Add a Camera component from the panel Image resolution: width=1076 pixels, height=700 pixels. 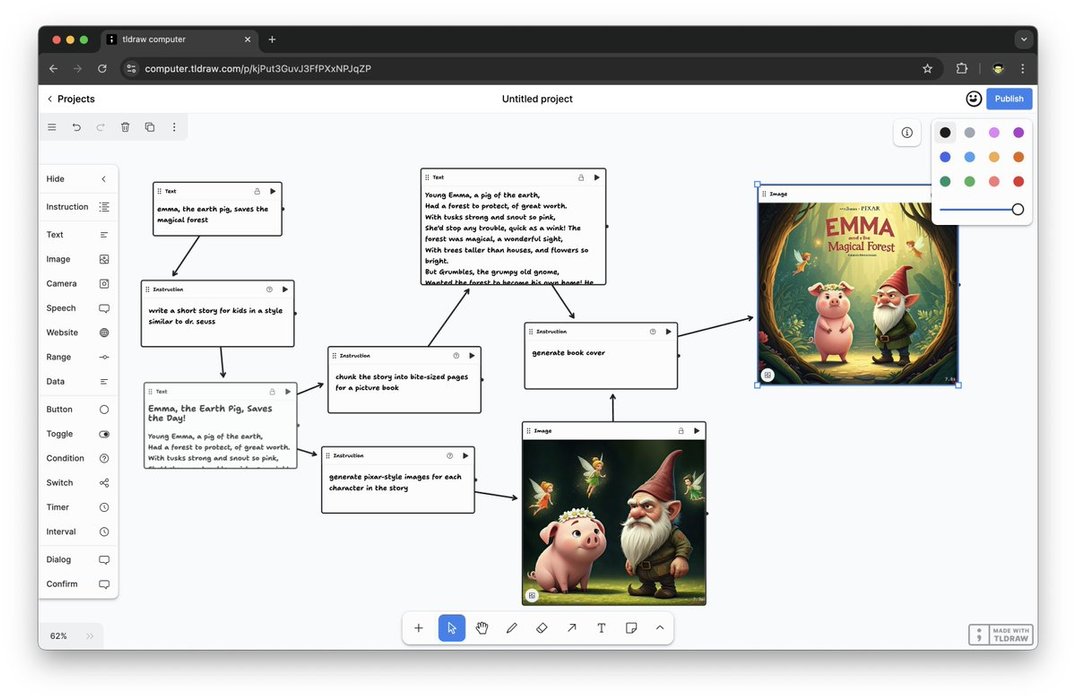coord(78,283)
